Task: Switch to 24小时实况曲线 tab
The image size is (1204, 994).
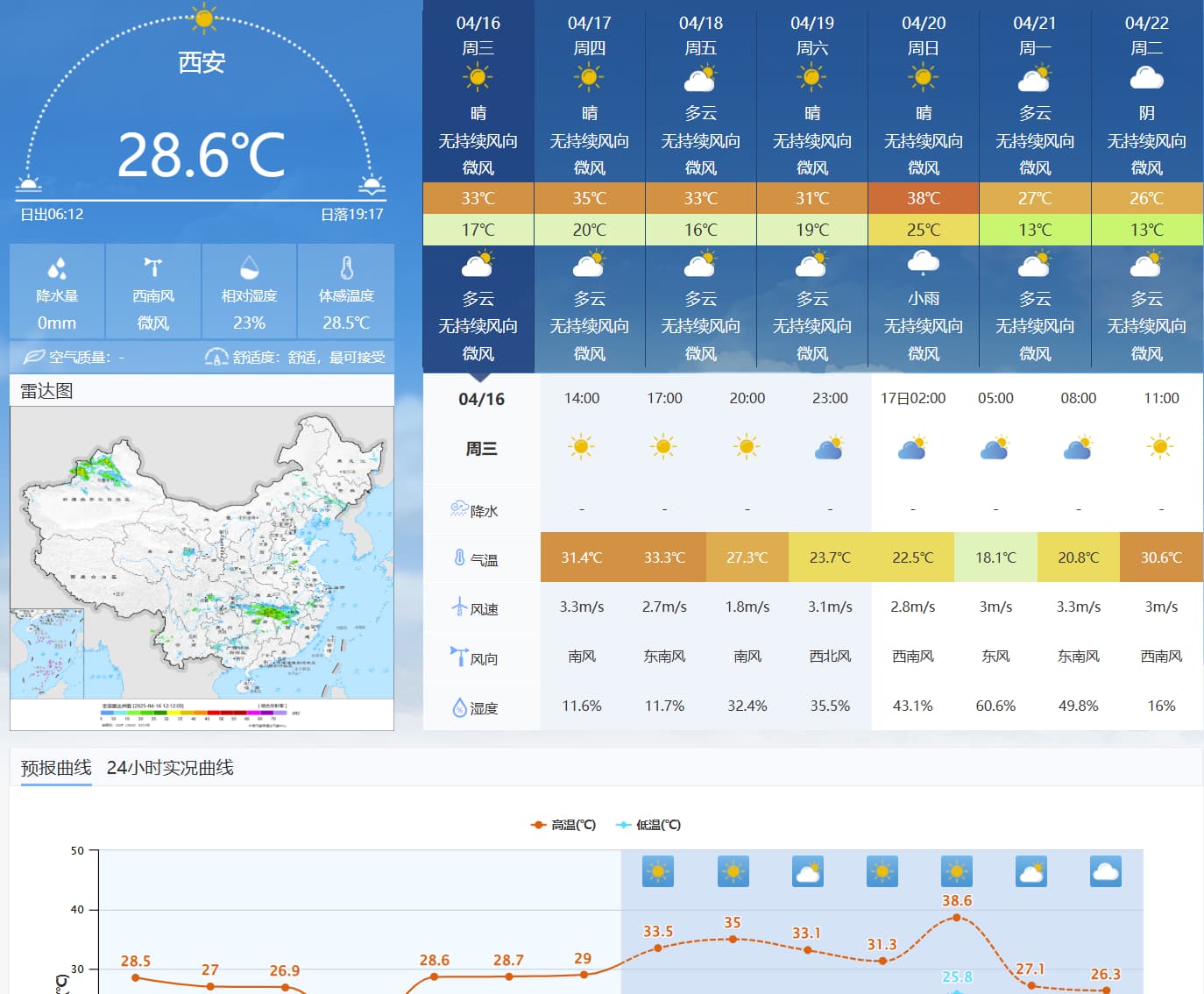Action: 170,768
